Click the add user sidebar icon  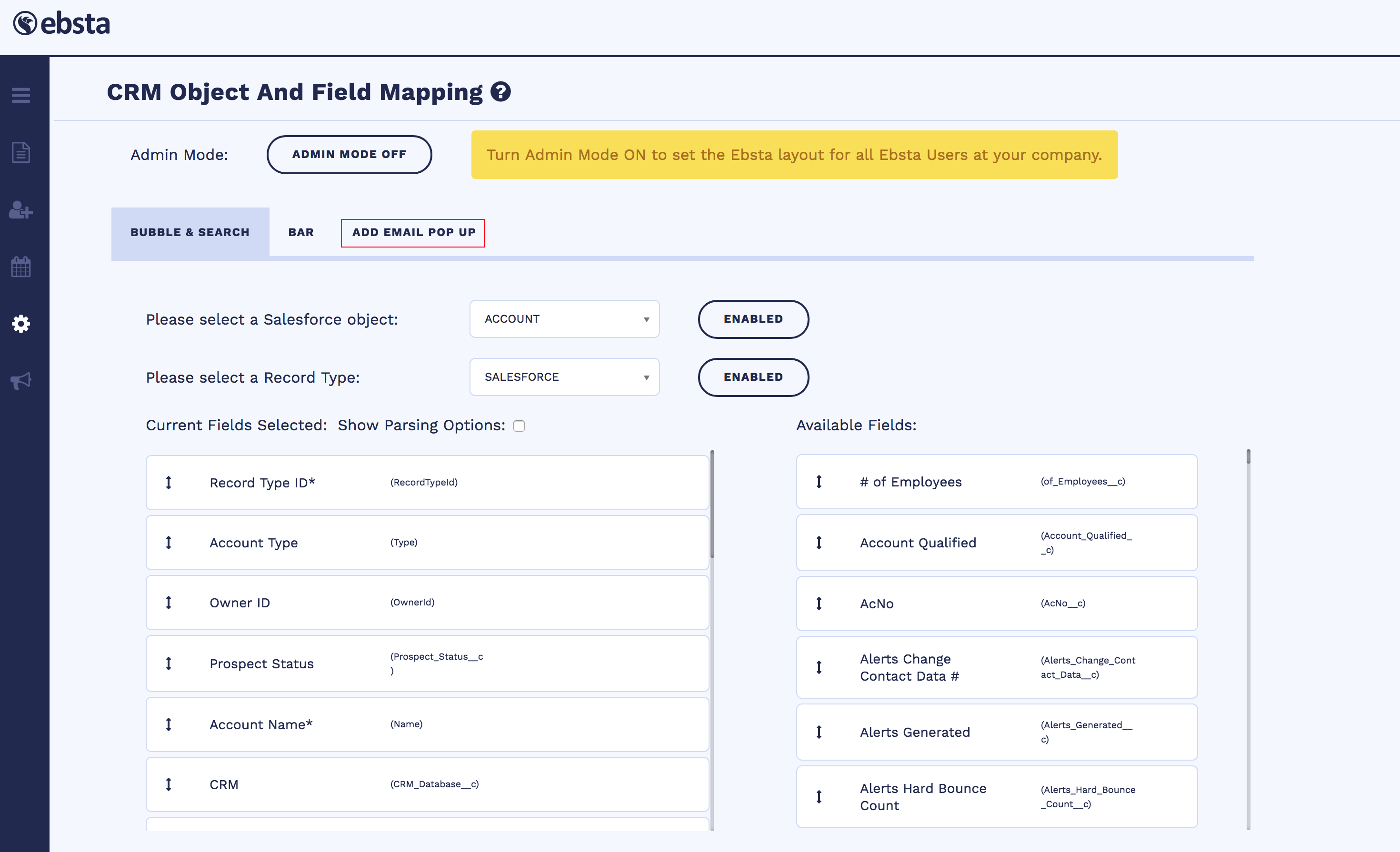click(21, 210)
